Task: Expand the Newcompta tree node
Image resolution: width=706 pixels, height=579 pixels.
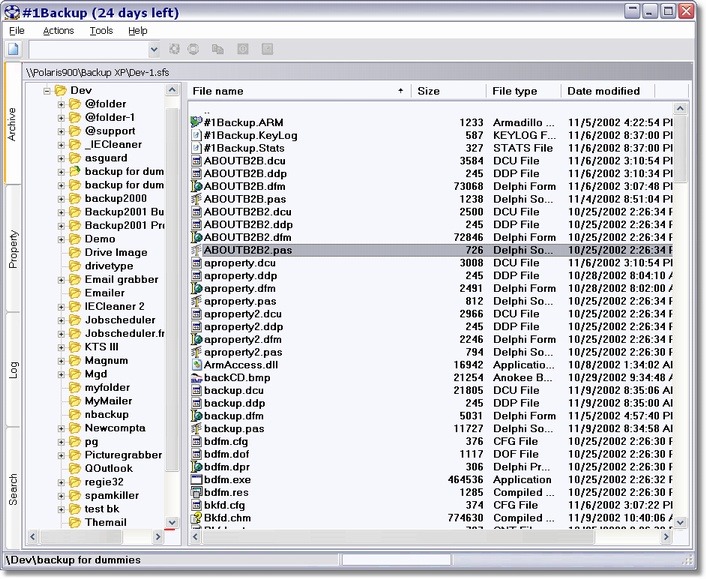Action: click(61, 429)
